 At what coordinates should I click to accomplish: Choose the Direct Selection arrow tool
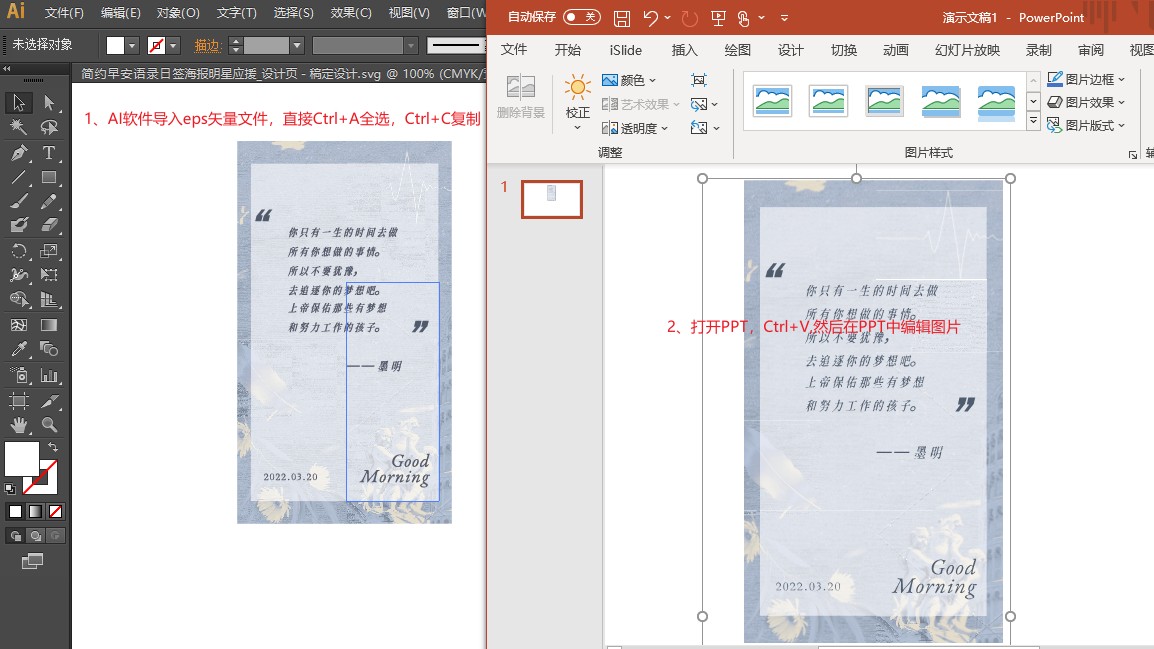coord(49,103)
